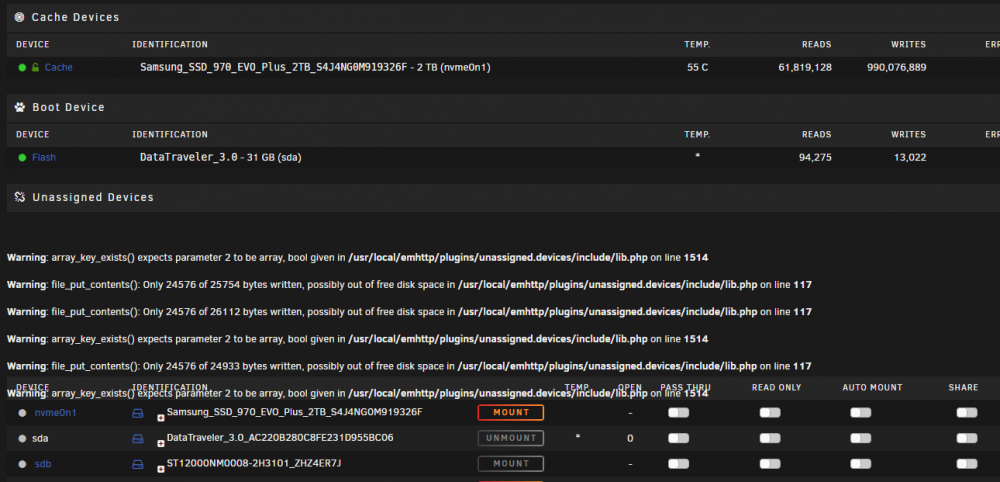
Task: Click the MOUNT button for sdb
Action: pyautogui.click(x=511, y=464)
